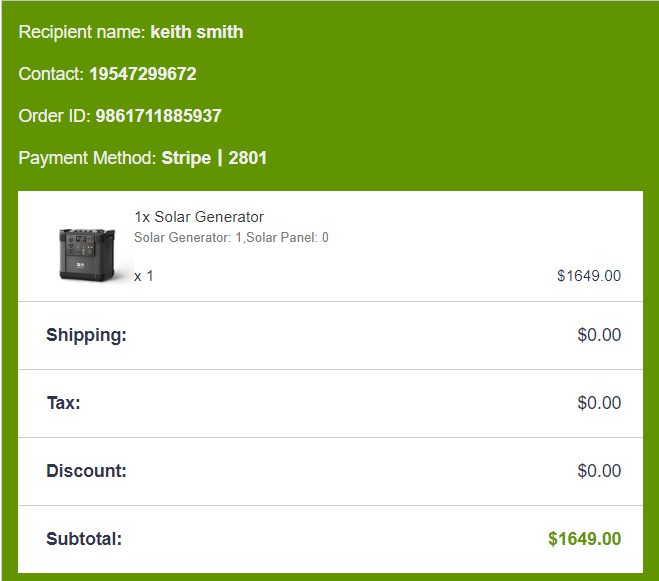Viewport: 659px width, 581px height.
Task: Click the $1649.00 item price
Action: (589, 276)
